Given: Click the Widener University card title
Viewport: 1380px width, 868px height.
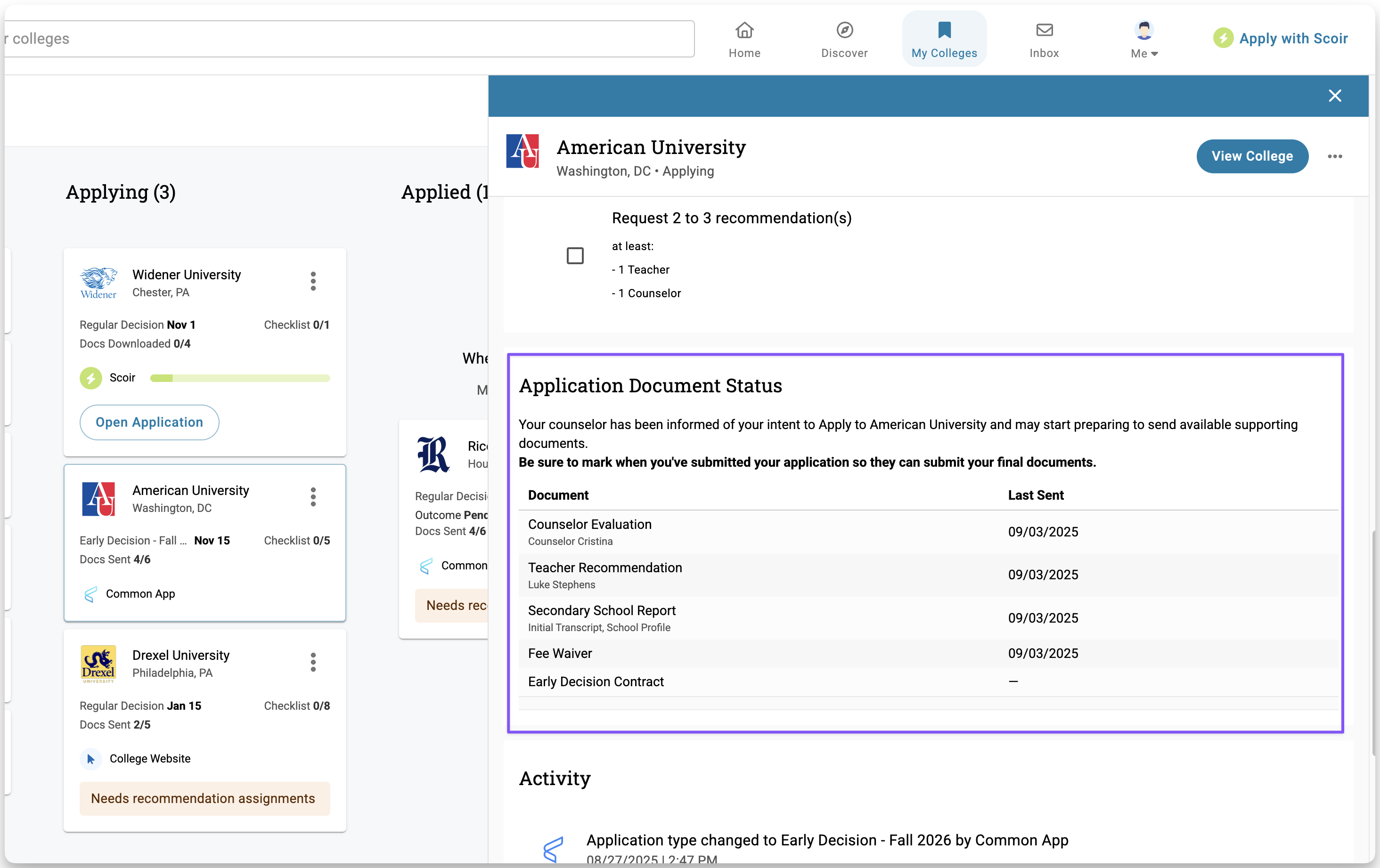Looking at the screenshot, I should [x=187, y=275].
